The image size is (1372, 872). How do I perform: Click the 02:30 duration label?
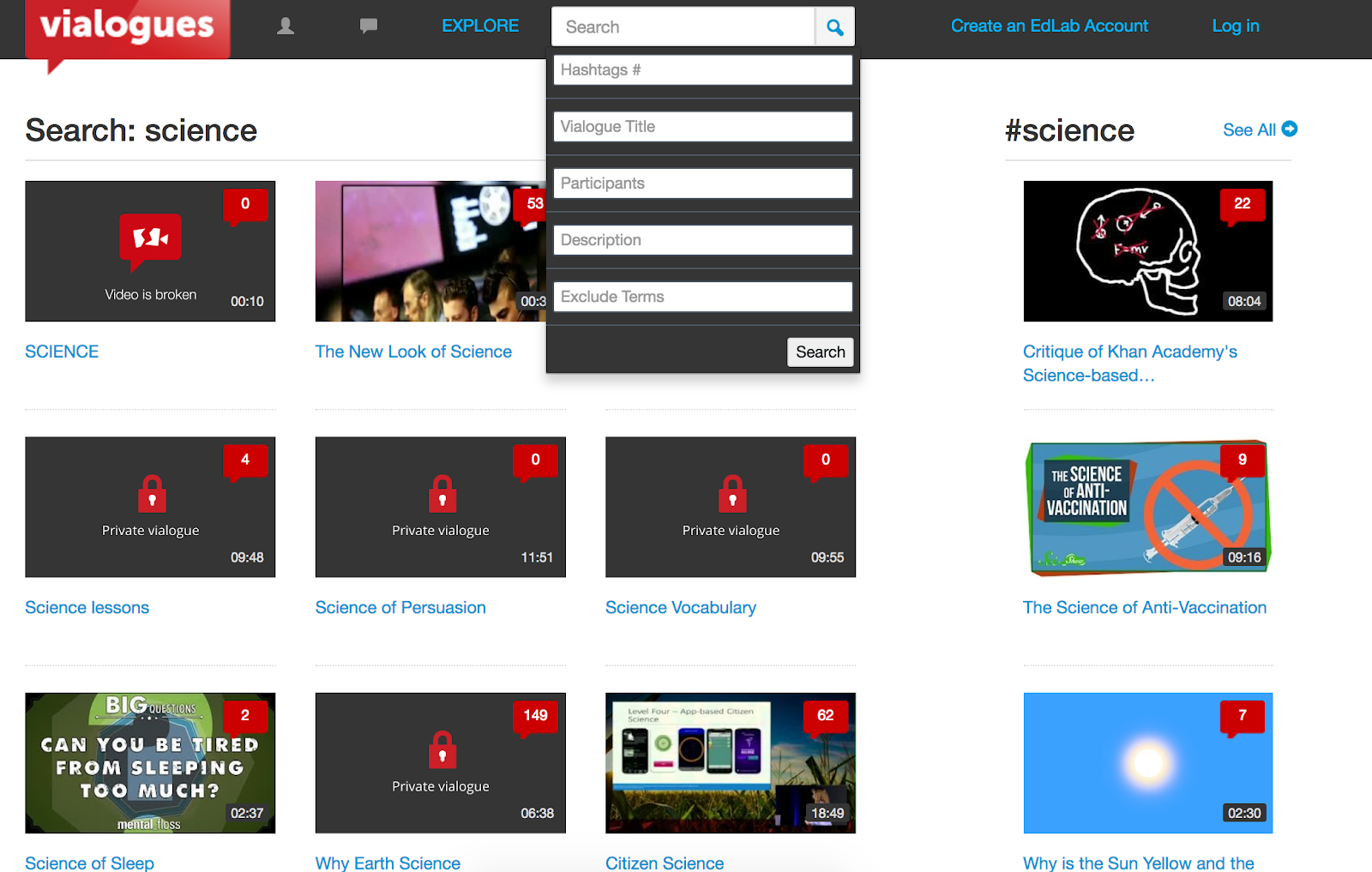coord(1244,813)
